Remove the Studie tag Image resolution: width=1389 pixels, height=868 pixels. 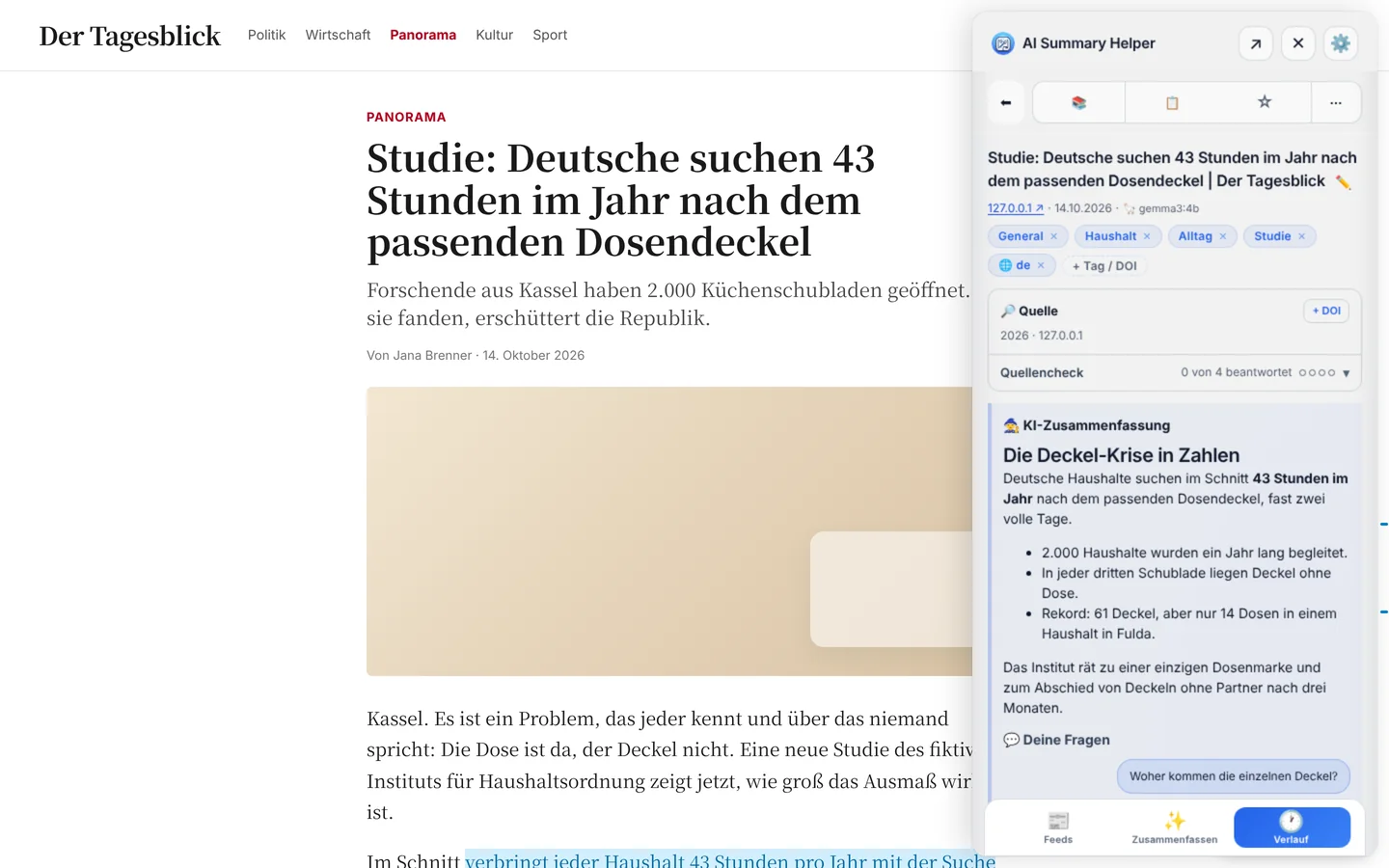[x=1301, y=236]
